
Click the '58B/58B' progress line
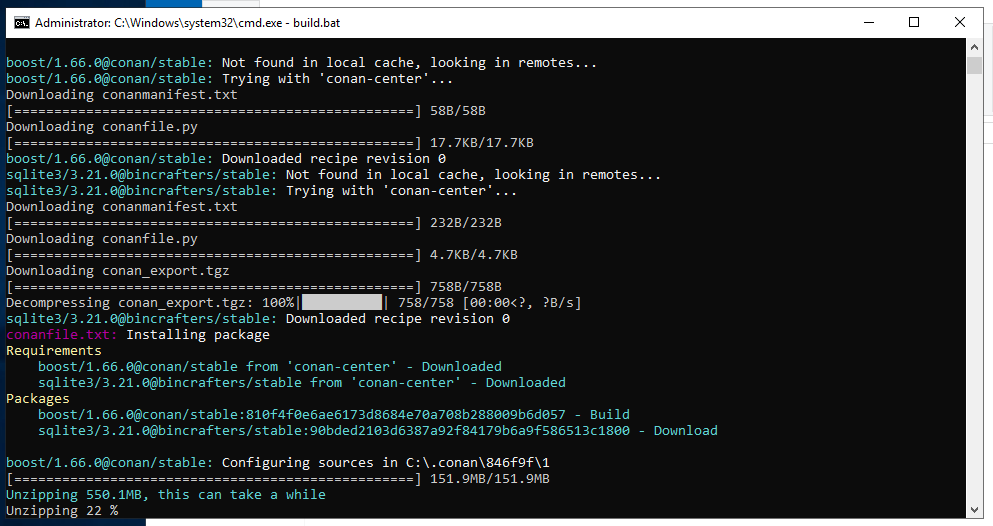tap(246, 111)
